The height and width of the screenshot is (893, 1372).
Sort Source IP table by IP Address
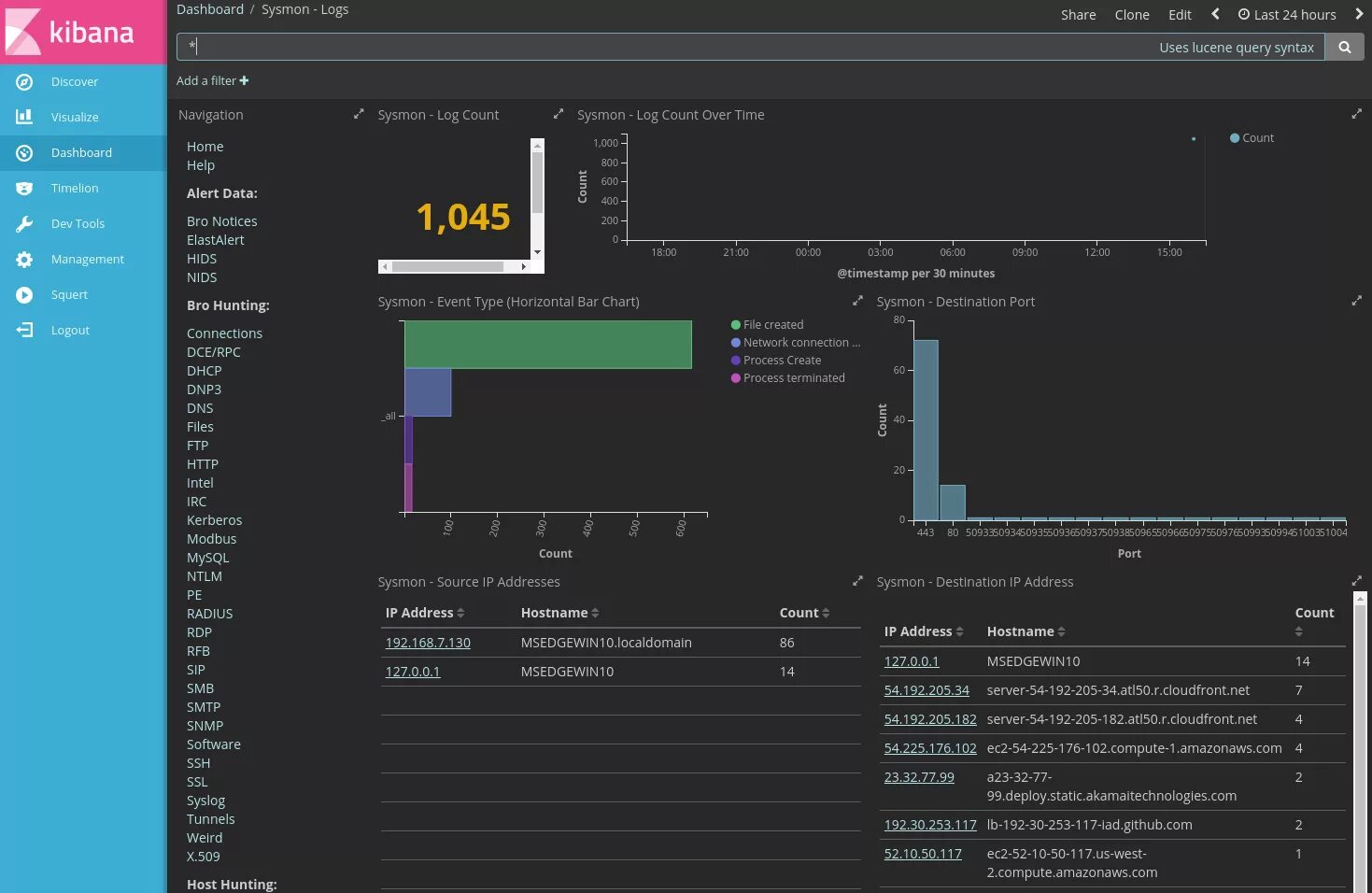click(460, 613)
